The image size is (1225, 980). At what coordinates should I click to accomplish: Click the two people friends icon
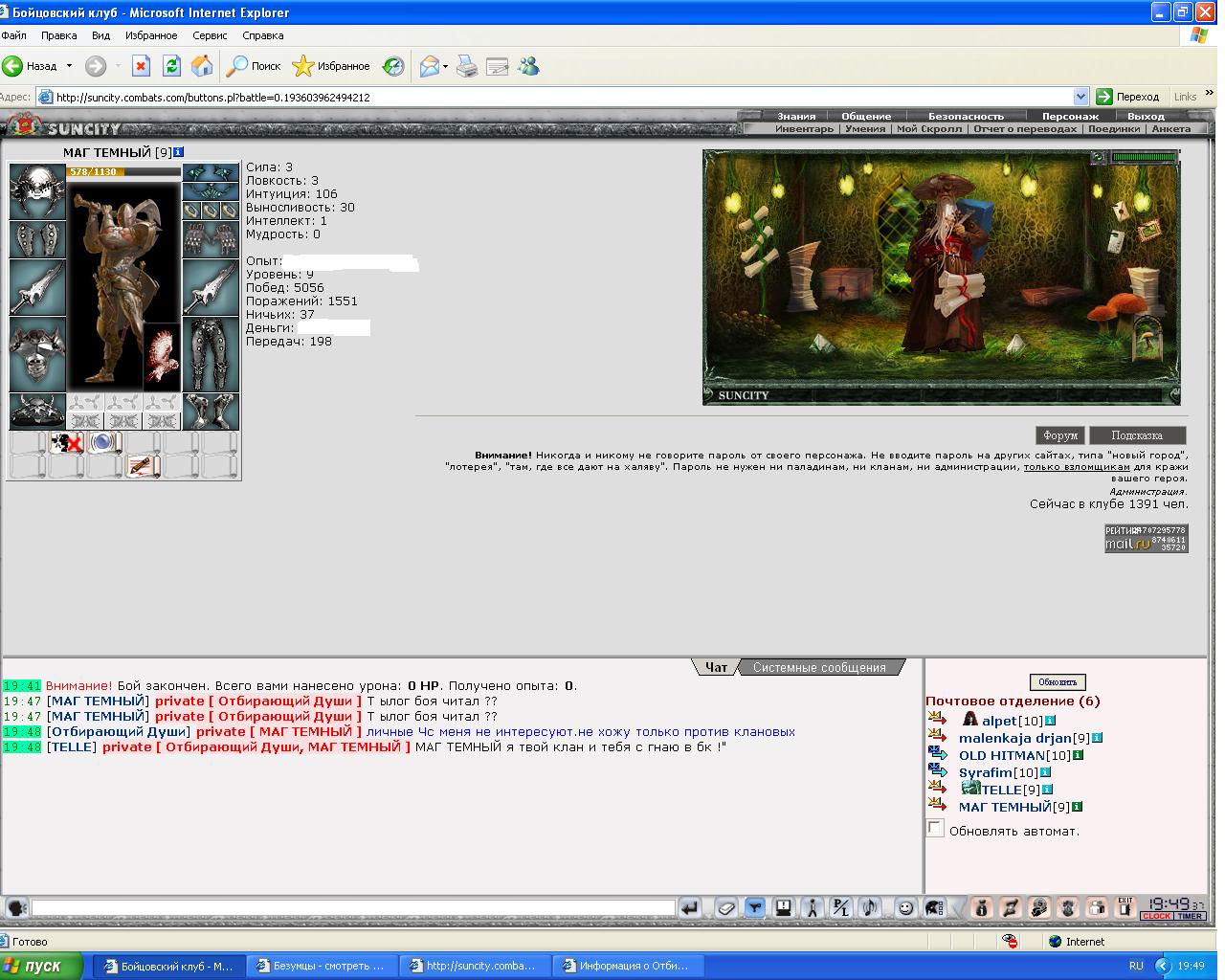1097,907
